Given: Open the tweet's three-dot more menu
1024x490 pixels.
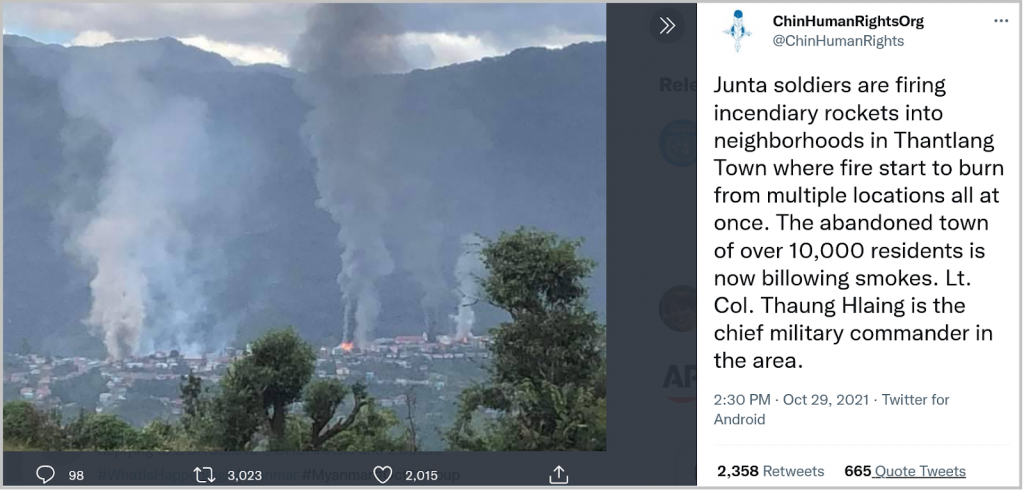Looking at the screenshot, I should 1000,21.
